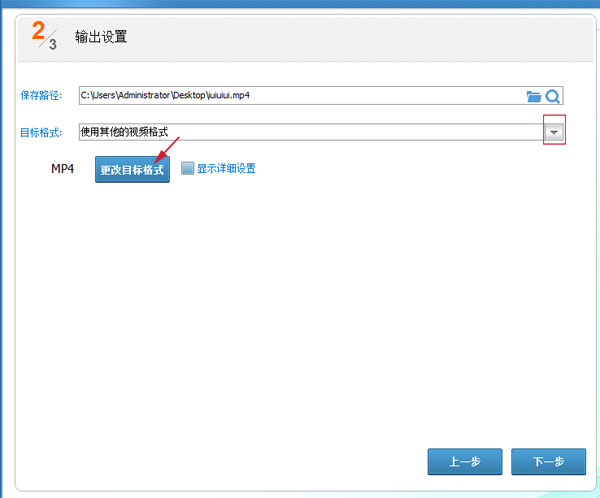Screen dimensions: 600x498
Task: Click the Desktop segment in save path
Action: click(x=186, y=96)
